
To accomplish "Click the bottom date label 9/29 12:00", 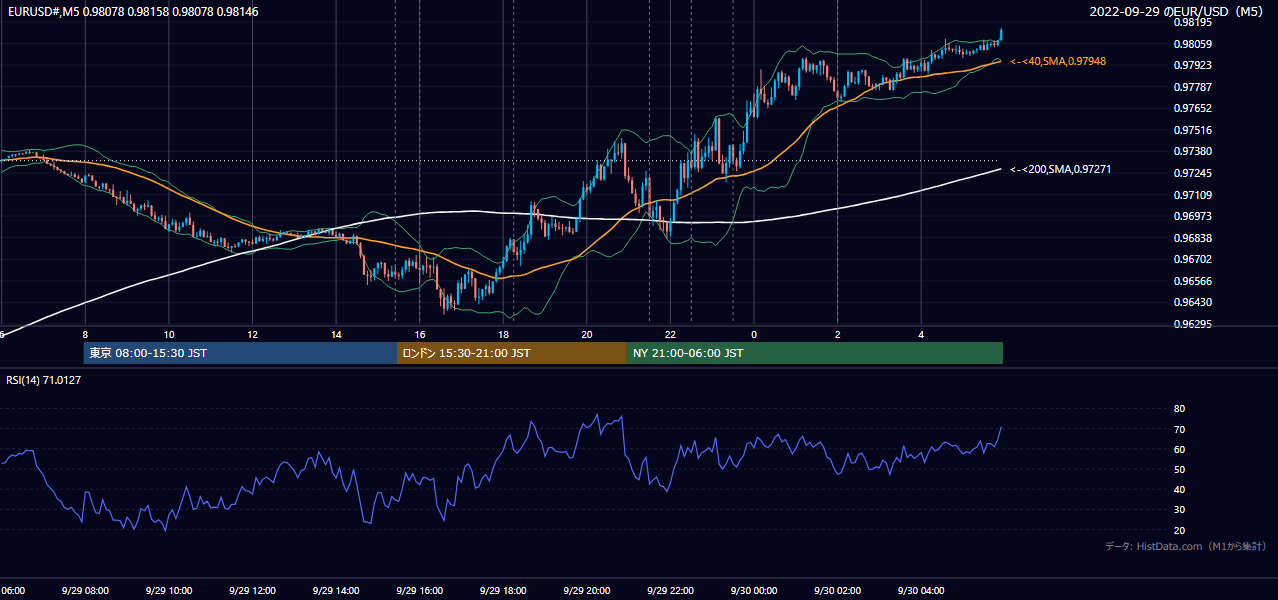I will click(x=252, y=590).
